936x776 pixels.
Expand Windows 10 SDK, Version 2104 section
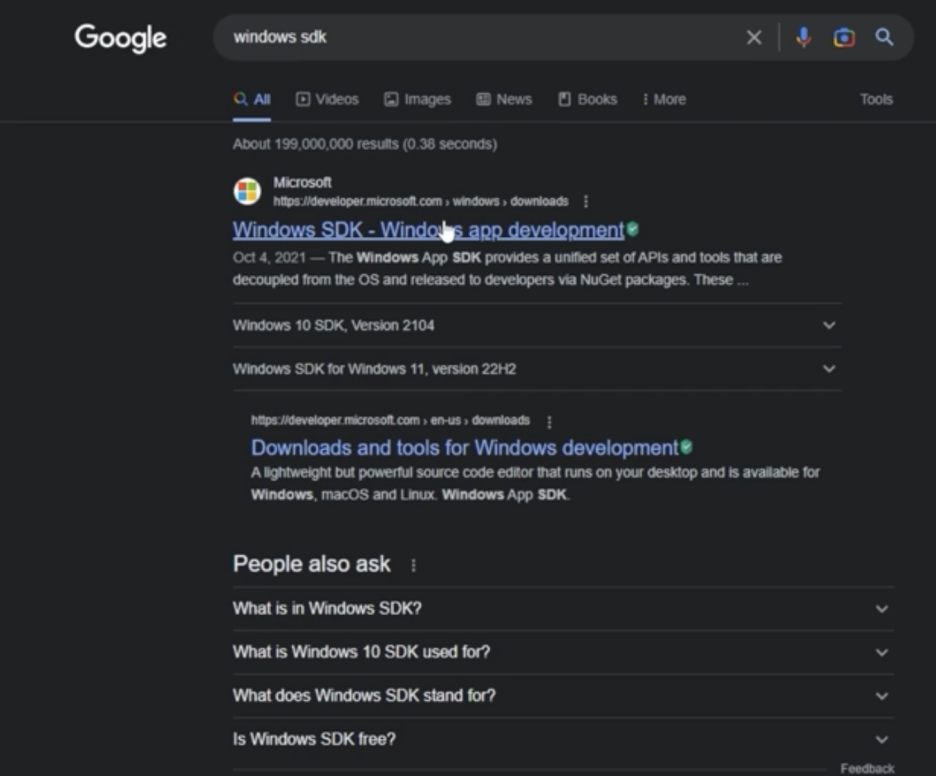537,325
